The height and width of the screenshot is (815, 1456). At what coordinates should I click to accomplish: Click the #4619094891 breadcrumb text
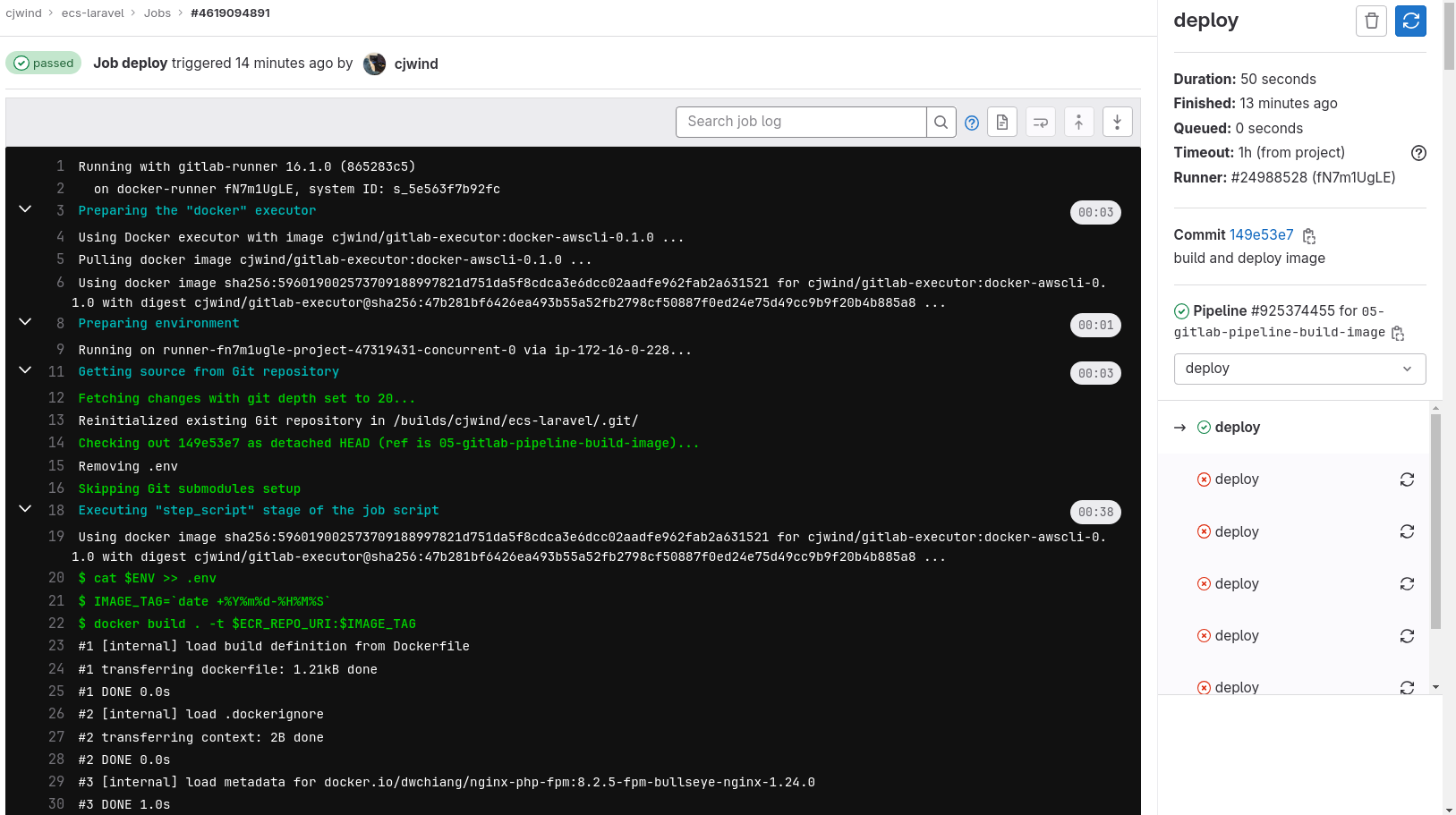click(230, 13)
